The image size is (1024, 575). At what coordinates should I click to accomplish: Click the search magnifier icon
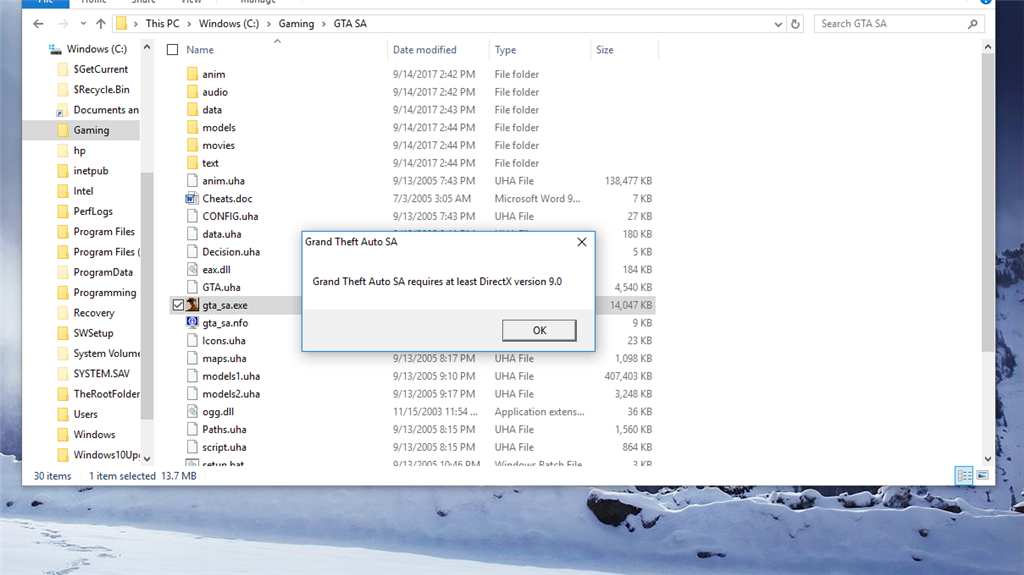click(x=972, y=24)
